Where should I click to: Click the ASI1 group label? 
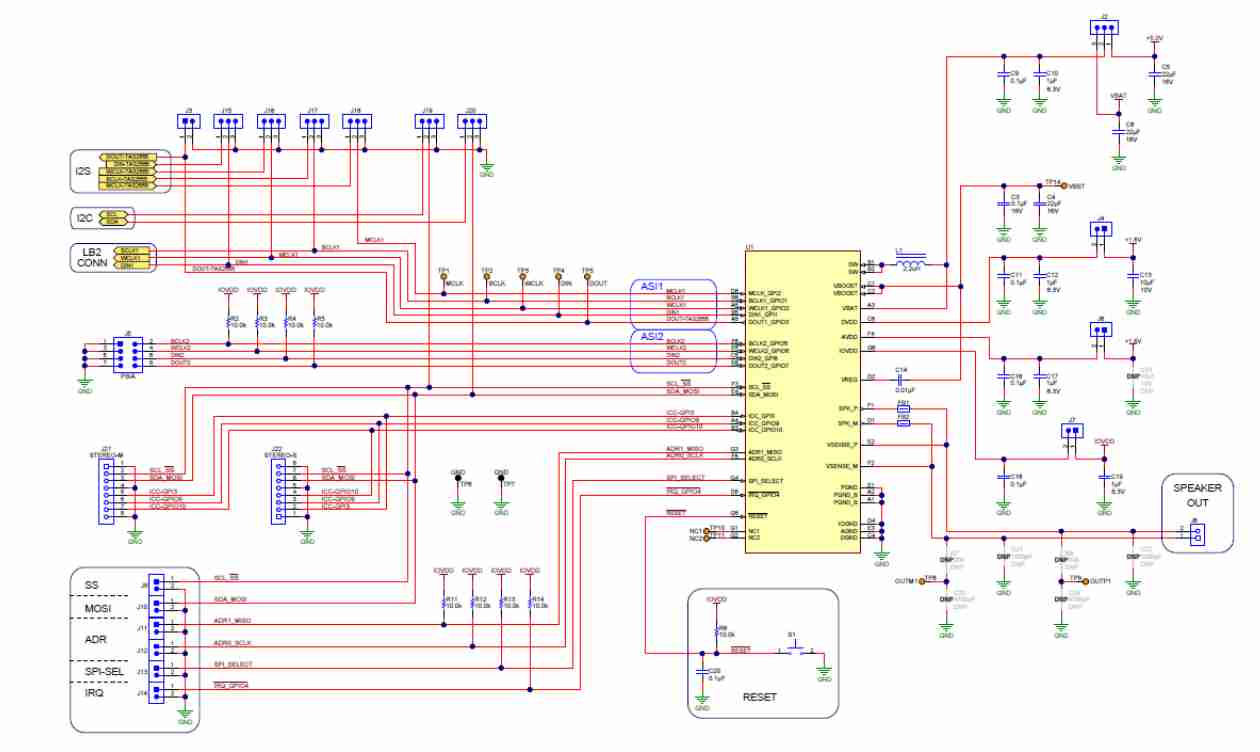tap(651, 285)
